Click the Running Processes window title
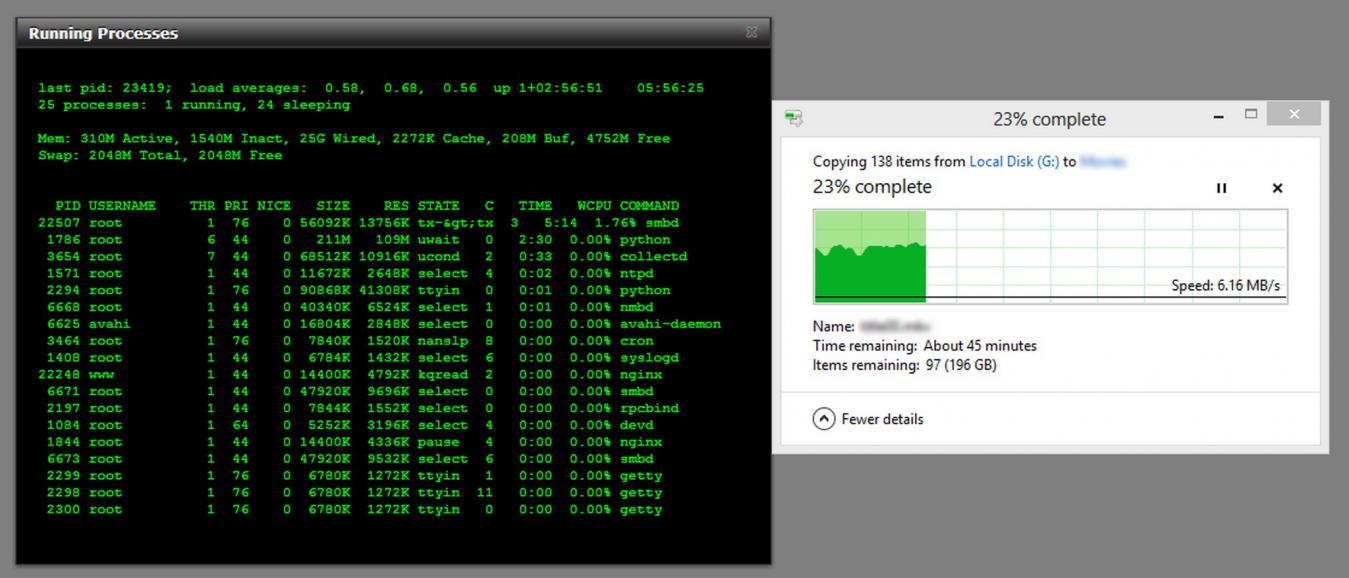The width and height of the screenshot is (1349, 578). pyautogui.click(x=103, y=33)
